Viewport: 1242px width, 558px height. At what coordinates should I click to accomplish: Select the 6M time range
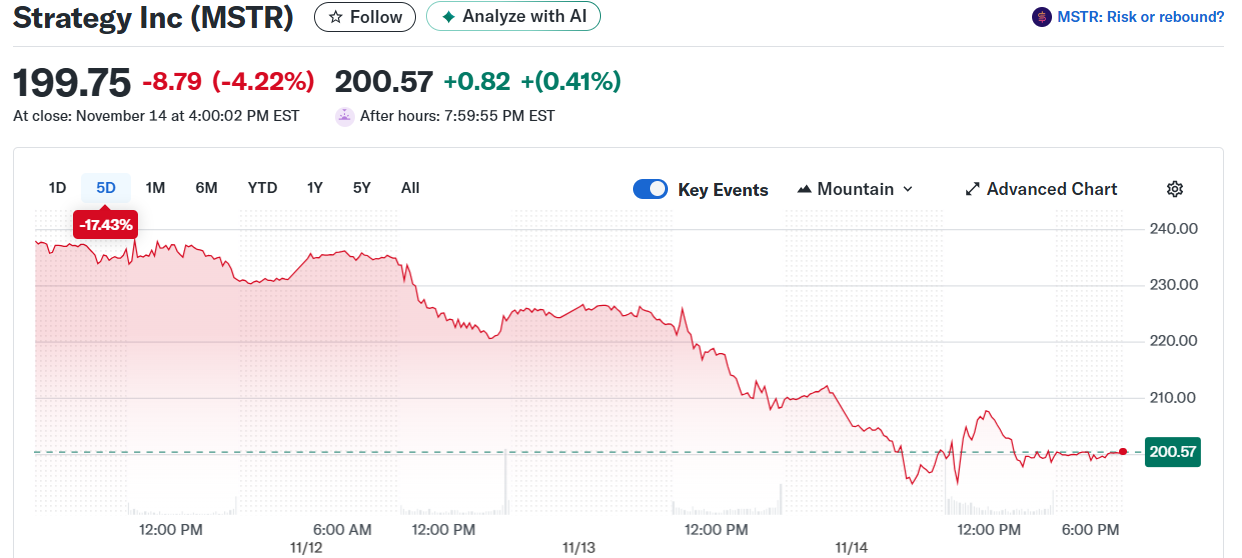[206, 188]
